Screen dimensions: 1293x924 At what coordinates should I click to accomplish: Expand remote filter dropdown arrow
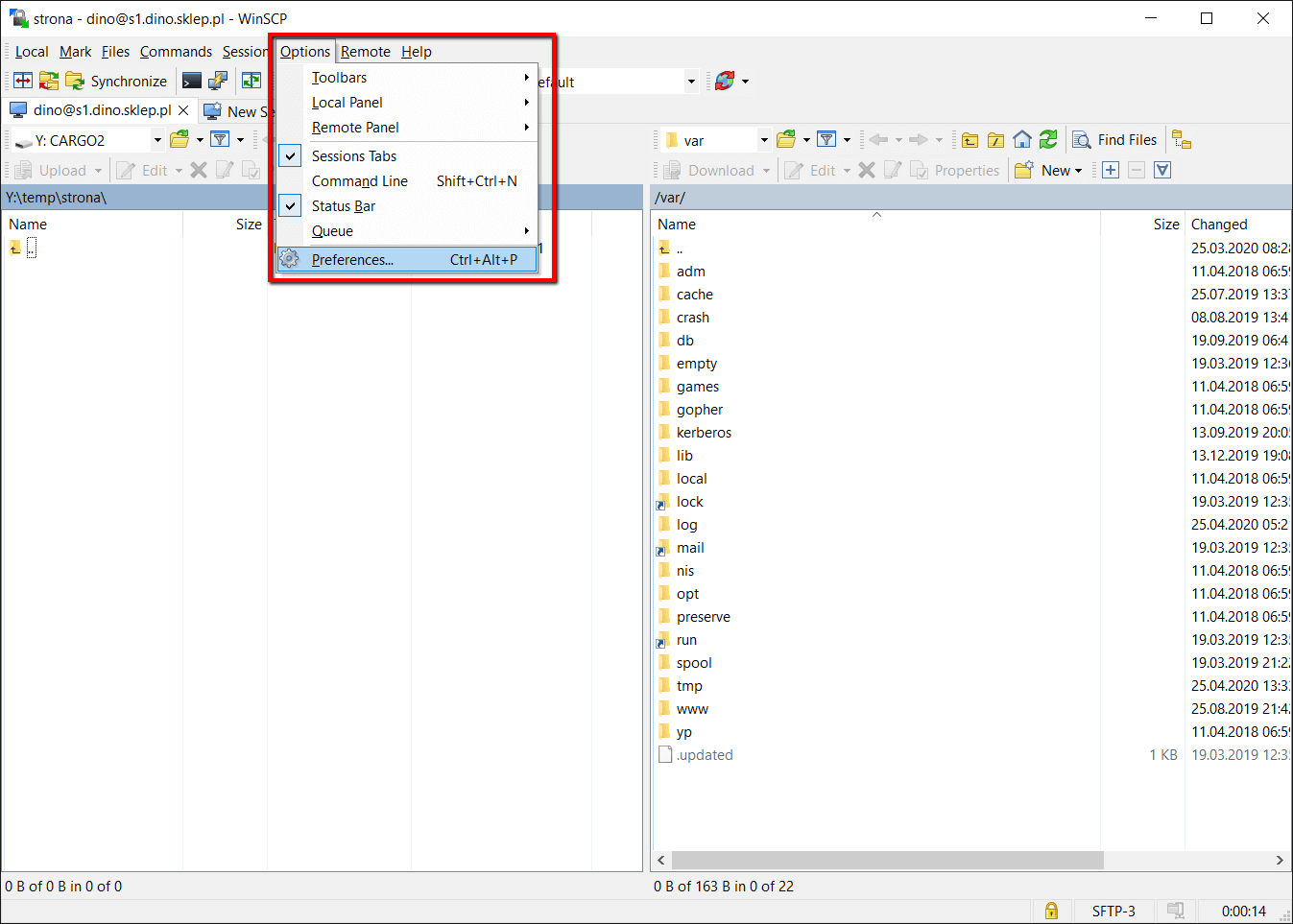pos(847,140)
